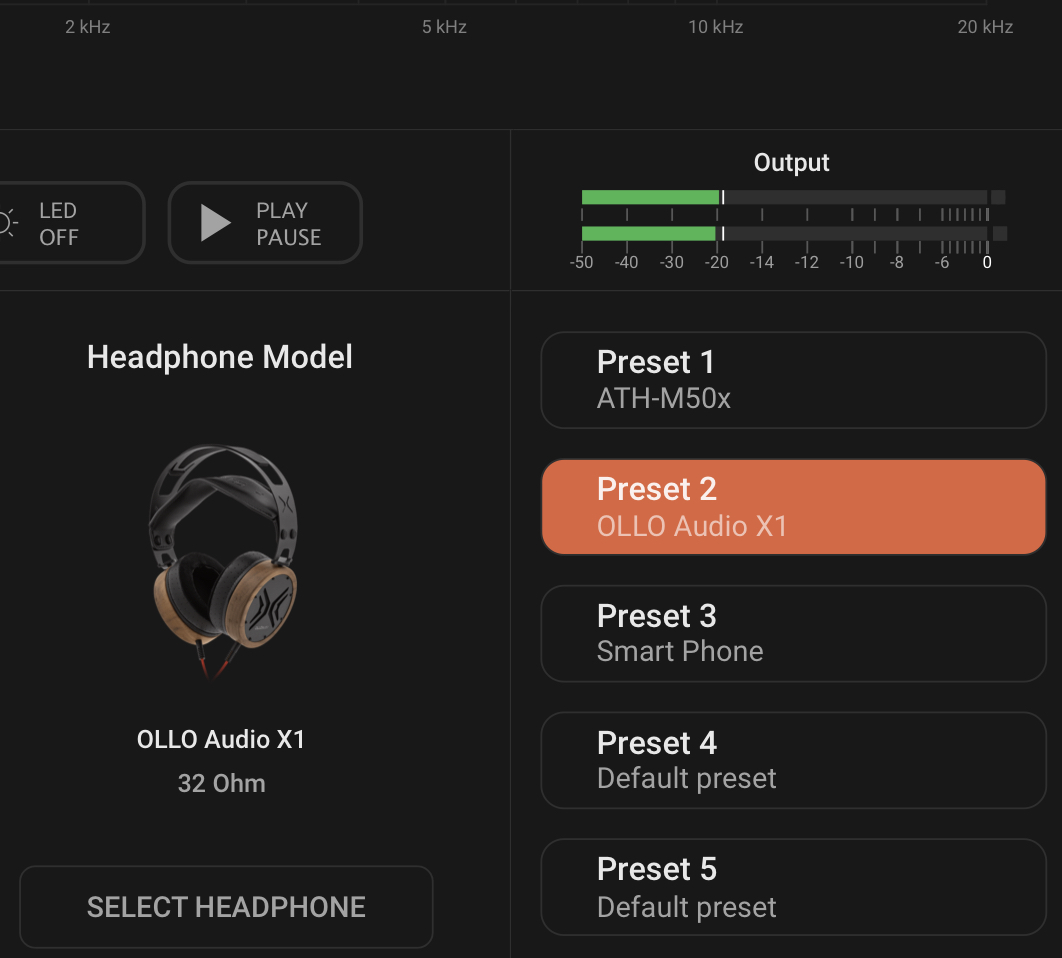Click the Headphone Model heading
The image size is (1062, 958).
point(220,357)
